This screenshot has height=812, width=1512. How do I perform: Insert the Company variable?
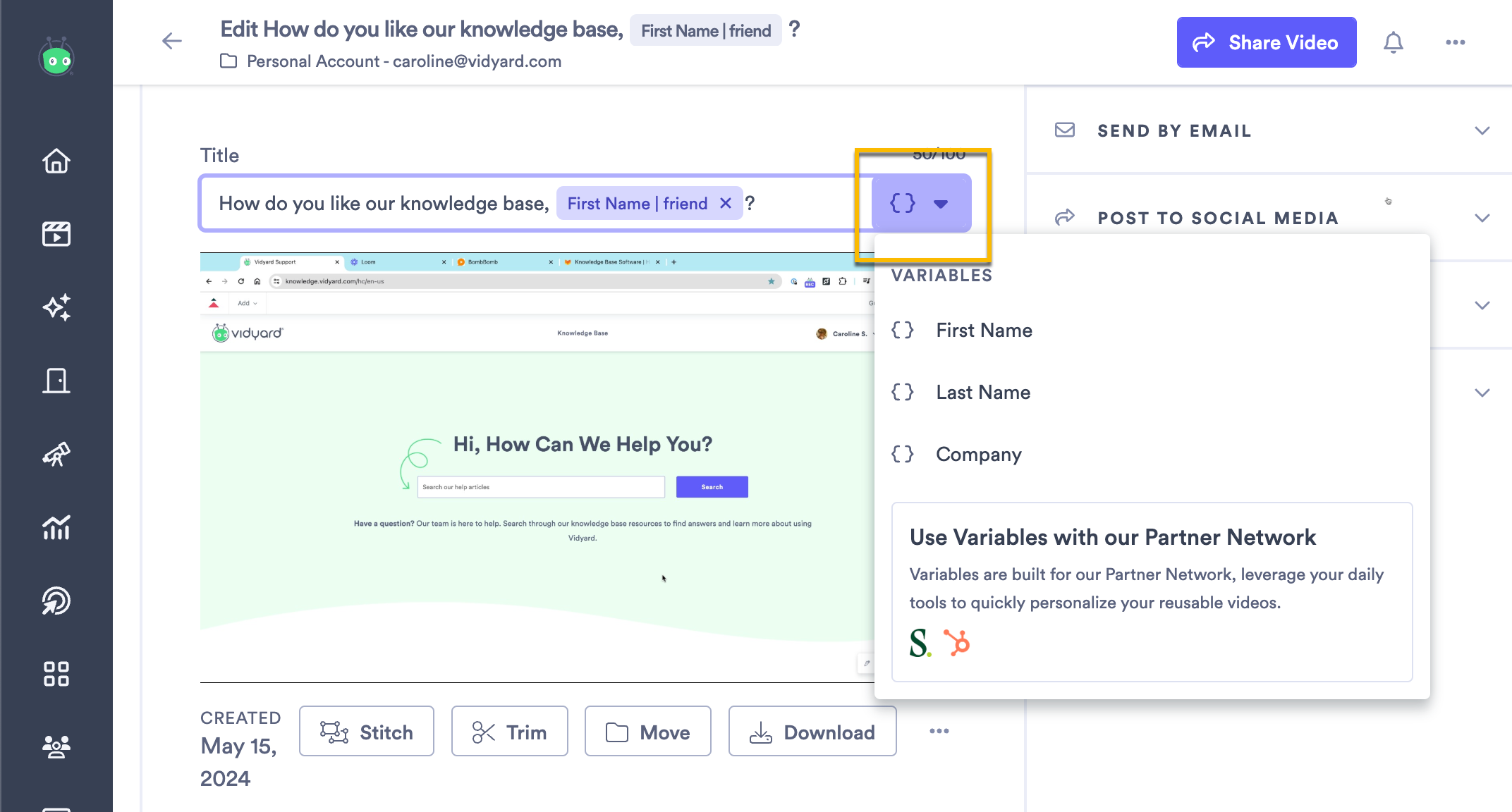[1152, 454]
